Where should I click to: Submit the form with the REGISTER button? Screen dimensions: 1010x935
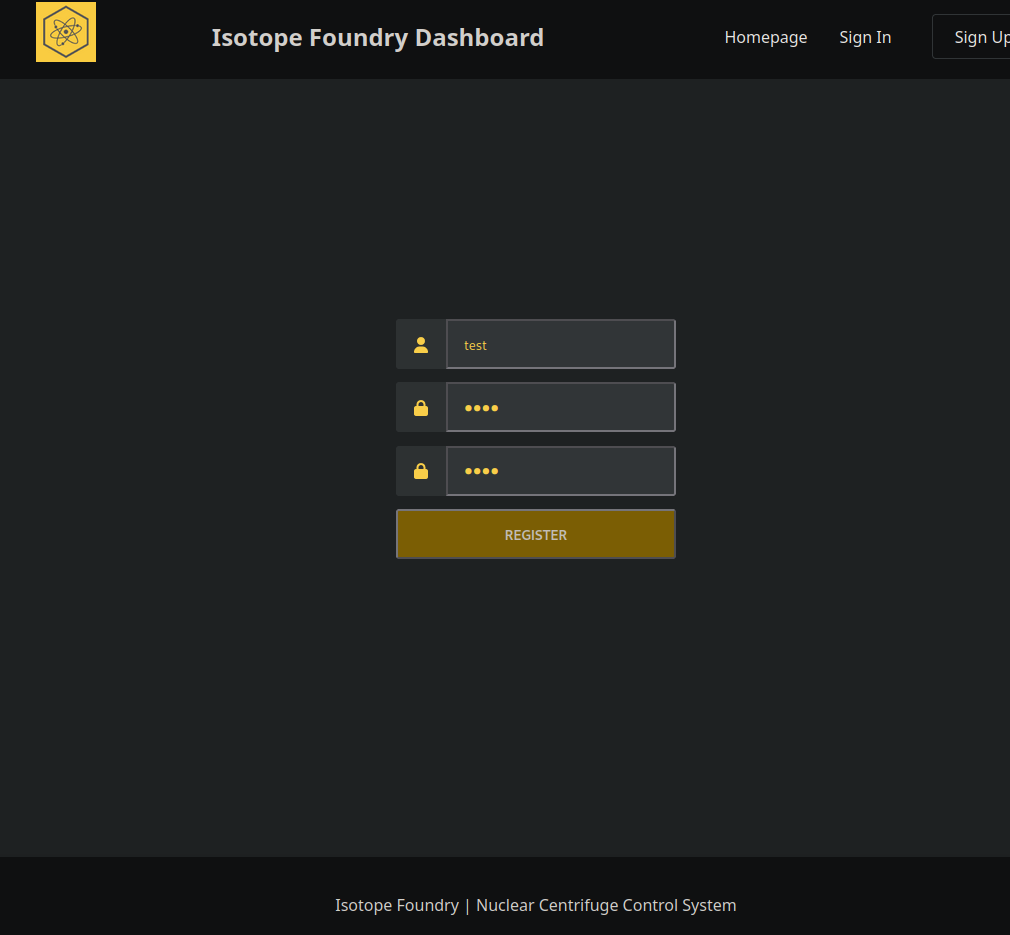click(x=535, y=534)
